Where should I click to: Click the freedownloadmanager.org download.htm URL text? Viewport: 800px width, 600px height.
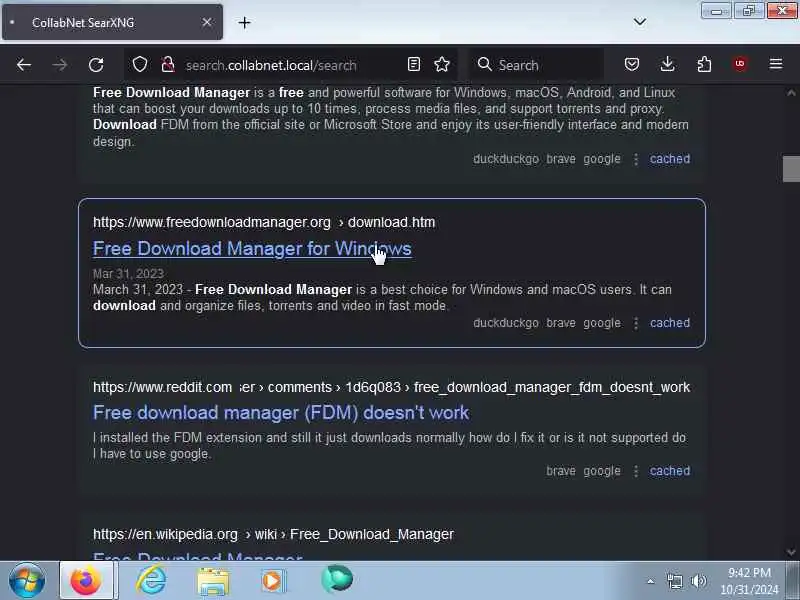click(x=264, y=222)
